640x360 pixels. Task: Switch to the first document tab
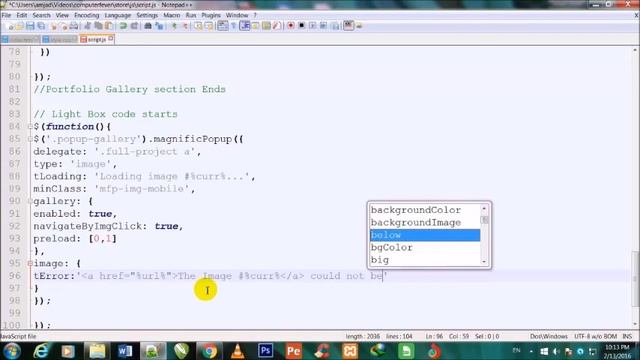(20, 40)
